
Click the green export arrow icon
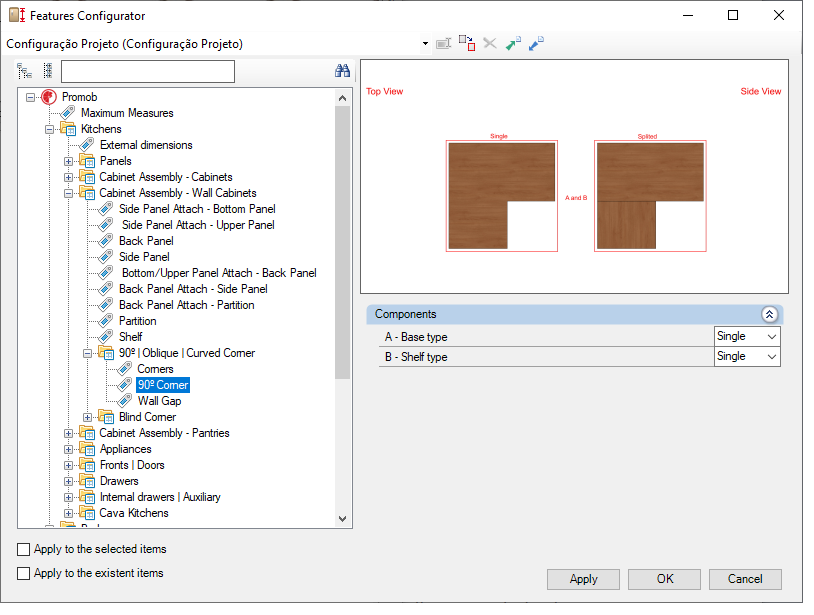513,44
